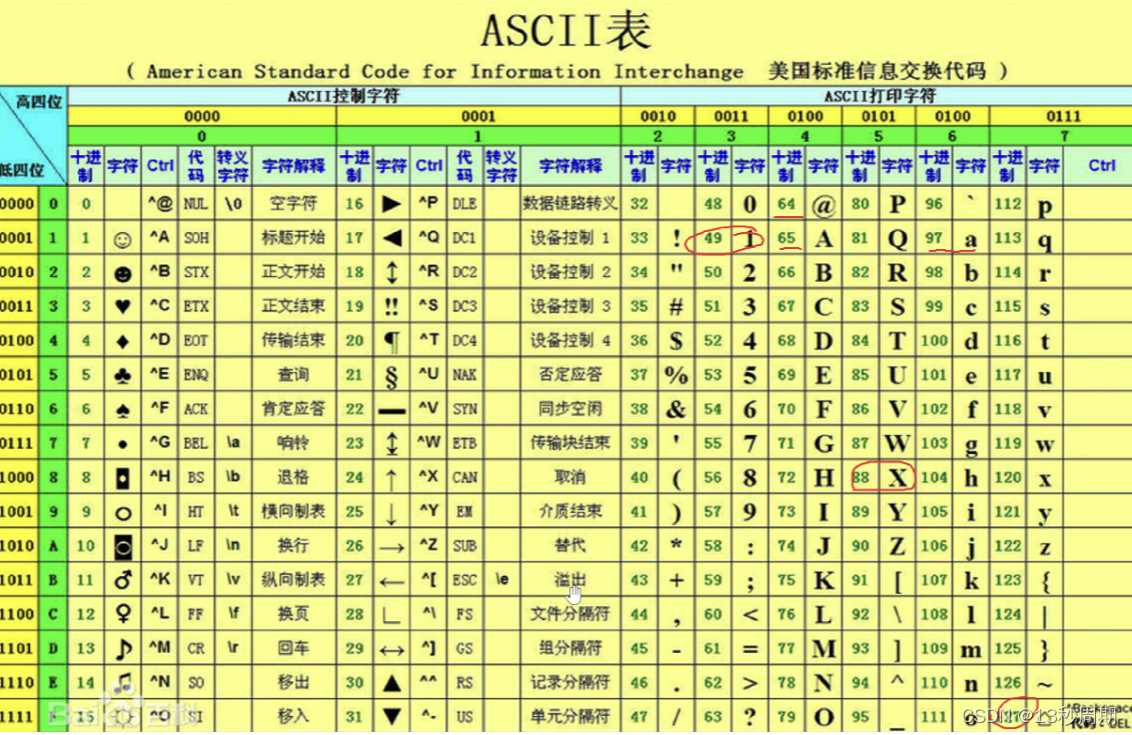The height and width of the screenshot is (735, 1132).
Task: Click the ESC code cell
Action: click(464, 580)
